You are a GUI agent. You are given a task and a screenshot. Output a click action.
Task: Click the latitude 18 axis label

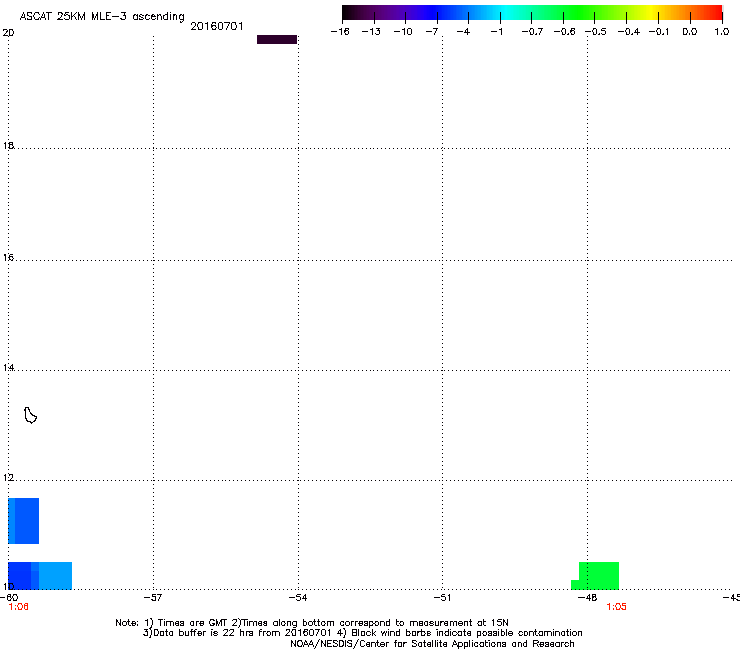point(8,145)
